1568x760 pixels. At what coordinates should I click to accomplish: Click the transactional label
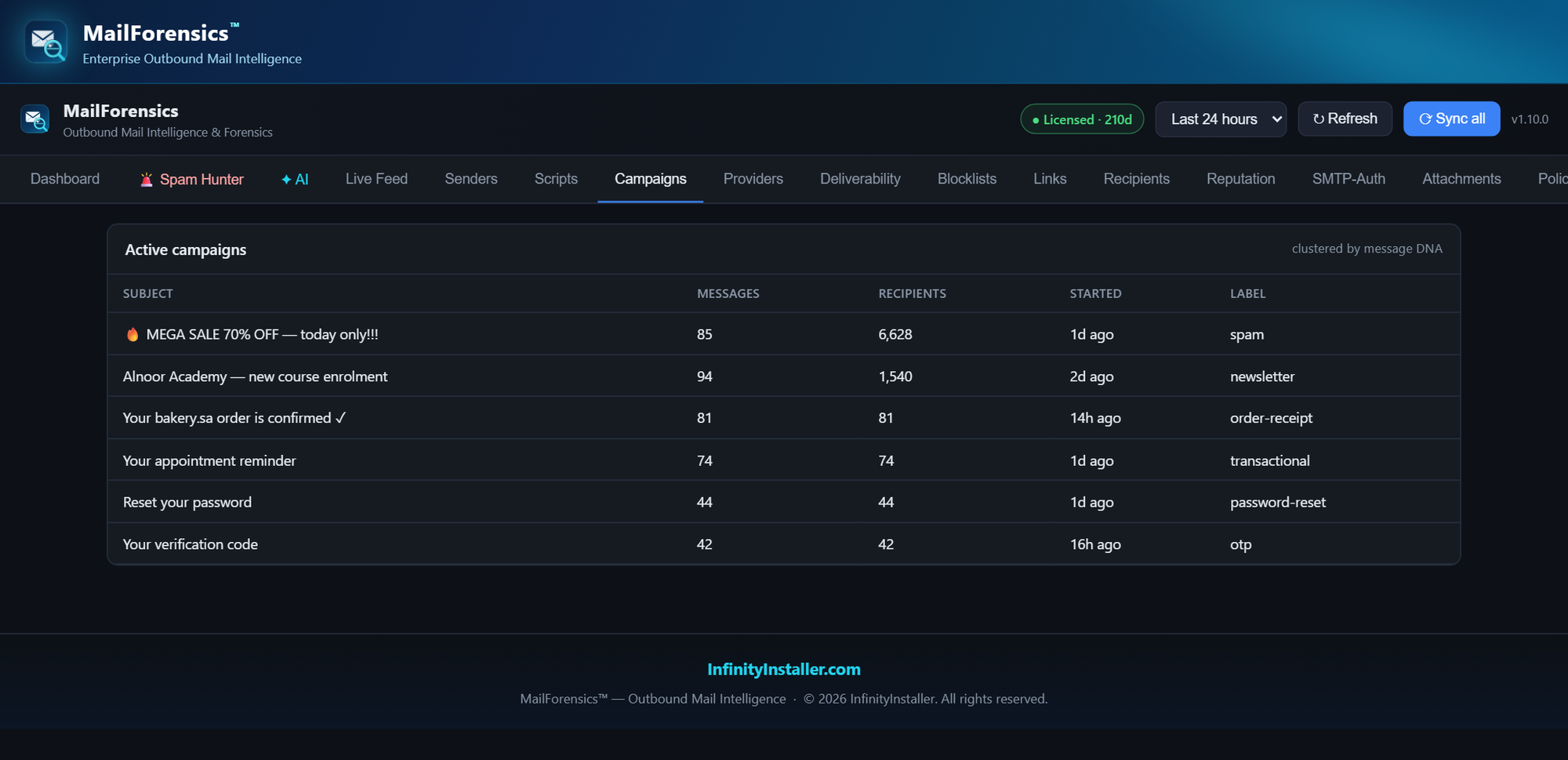(1270, 460)
